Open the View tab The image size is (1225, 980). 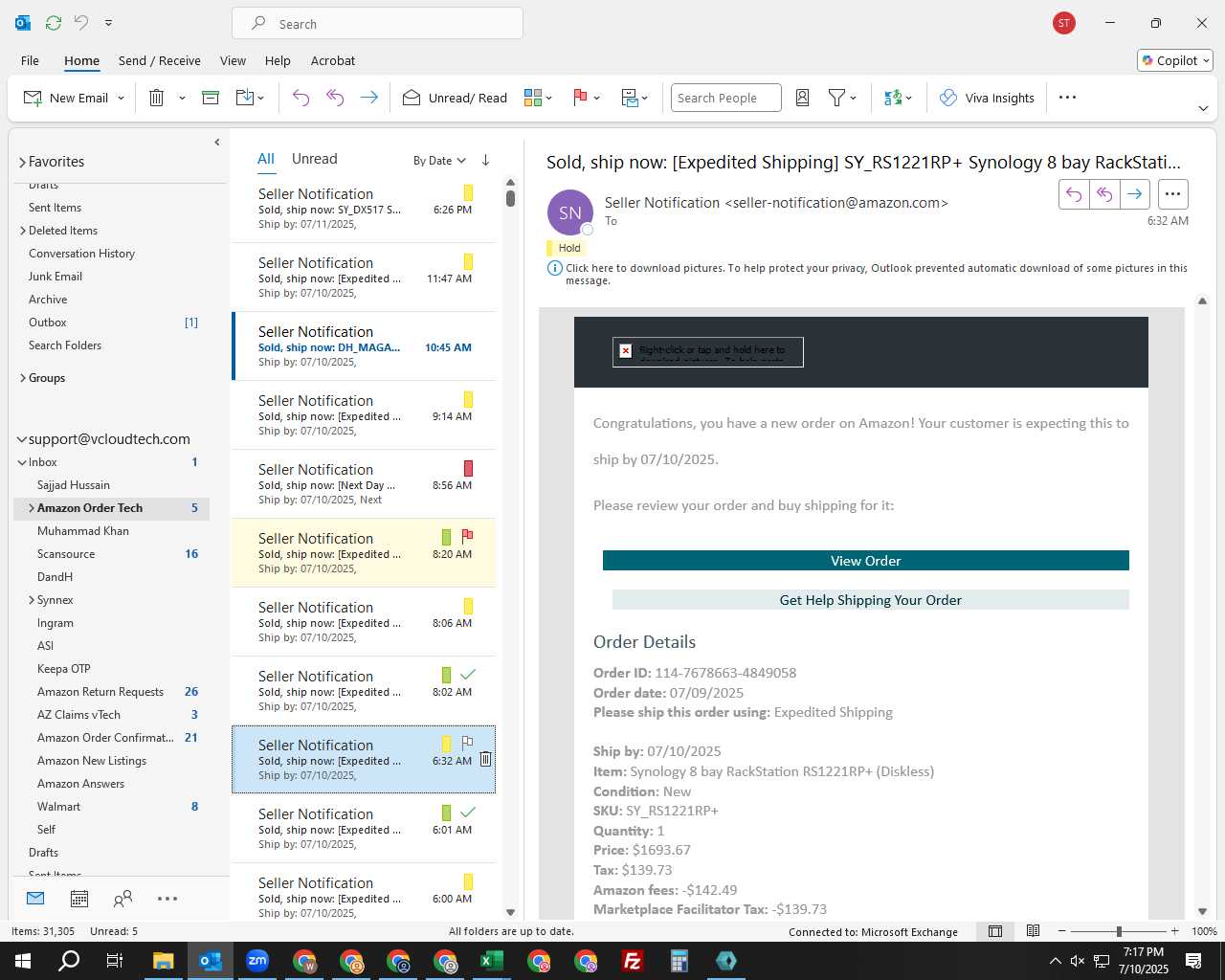[x=233, y=60]
